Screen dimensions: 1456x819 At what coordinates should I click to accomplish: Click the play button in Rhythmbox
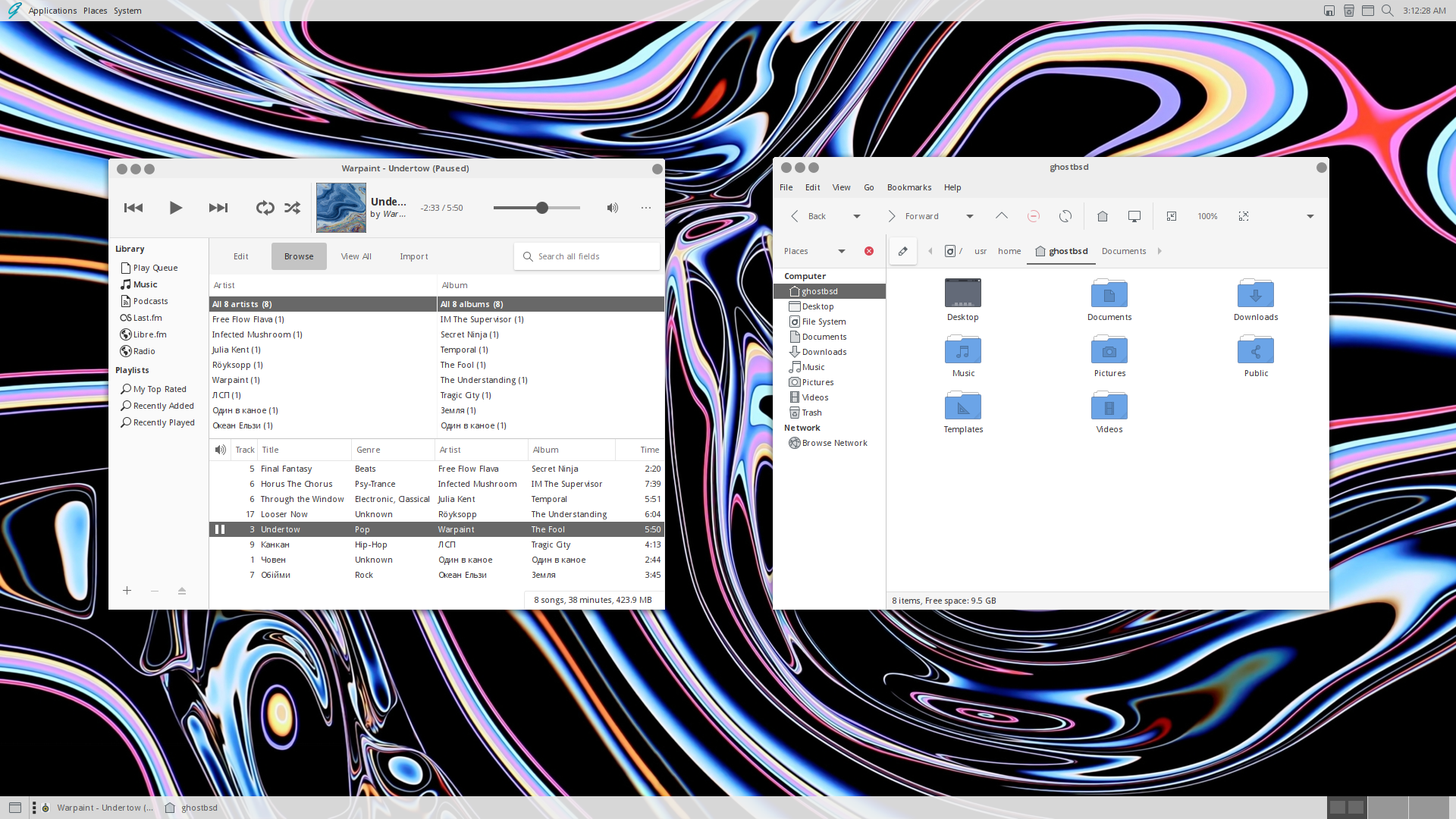click(175, 208)
